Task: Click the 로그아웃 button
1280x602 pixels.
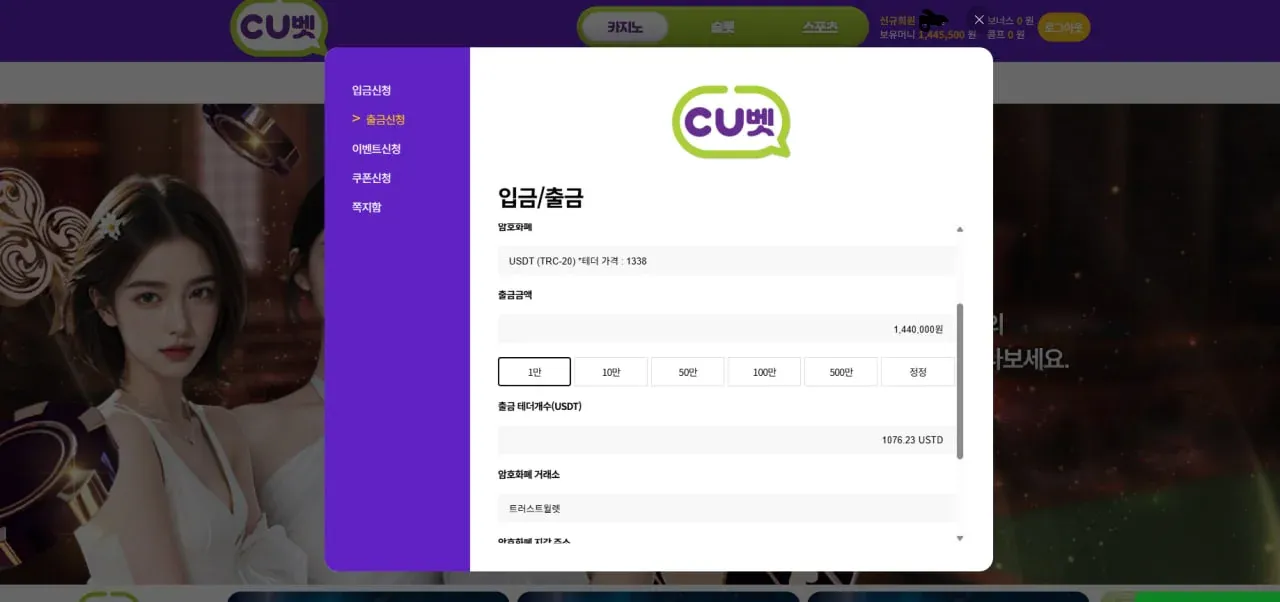Action: tap(1064, 28)
